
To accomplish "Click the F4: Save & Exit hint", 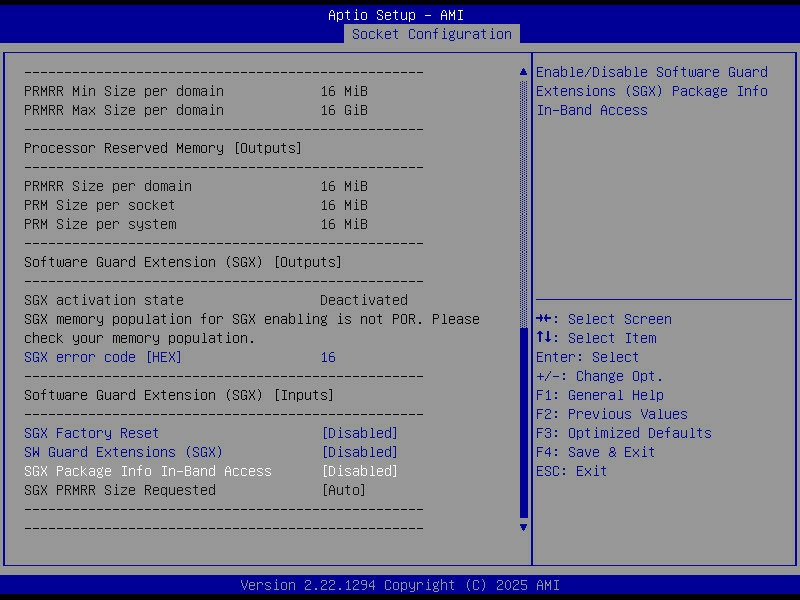I will 595,452.
